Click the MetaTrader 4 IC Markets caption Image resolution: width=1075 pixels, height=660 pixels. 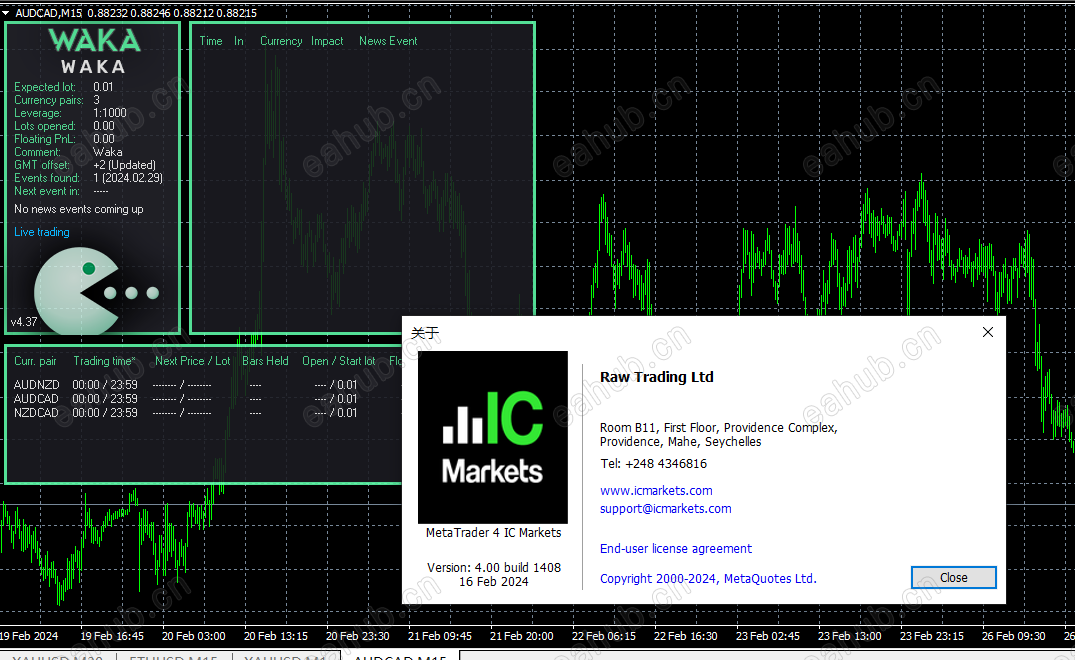pyautogui.click(x=494, y=533)
